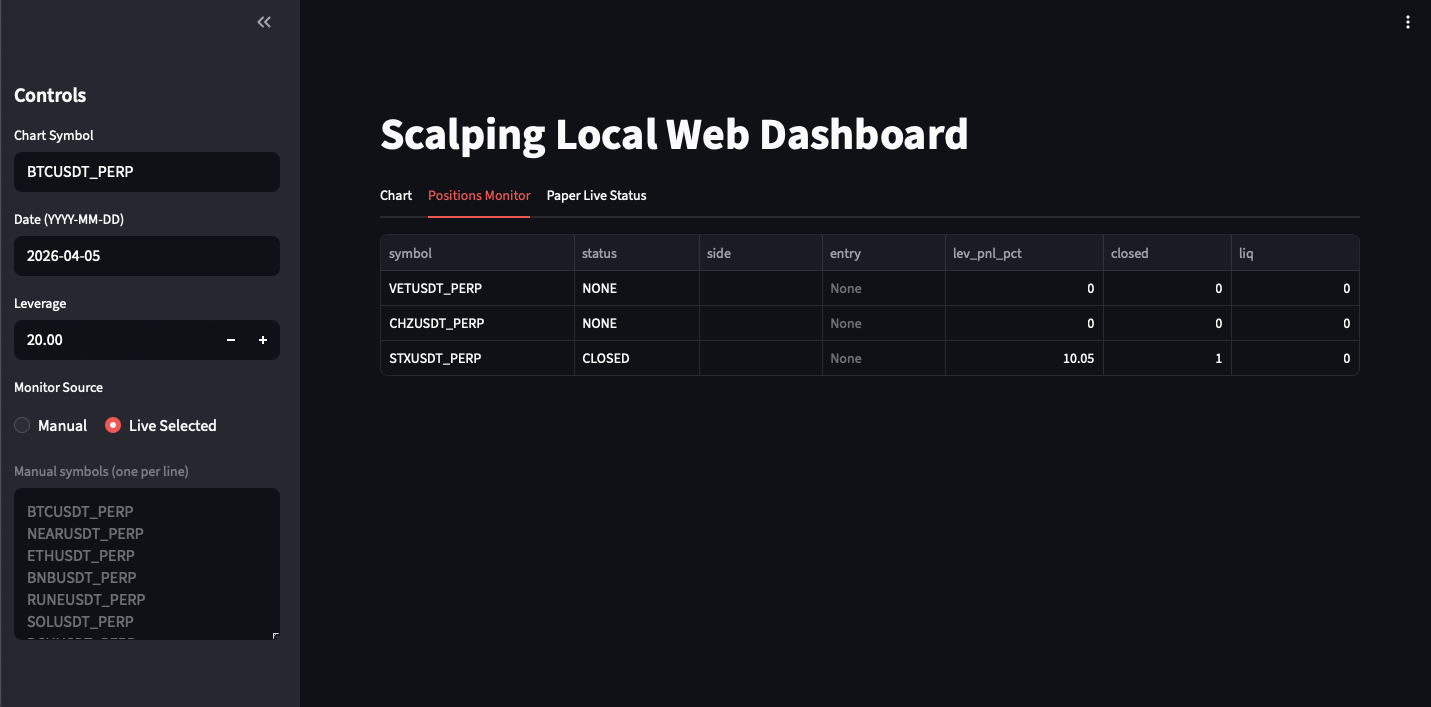The image size is (1431, 707).
Task: Click the Positions Monitor tab
Action: coord(479,196)
